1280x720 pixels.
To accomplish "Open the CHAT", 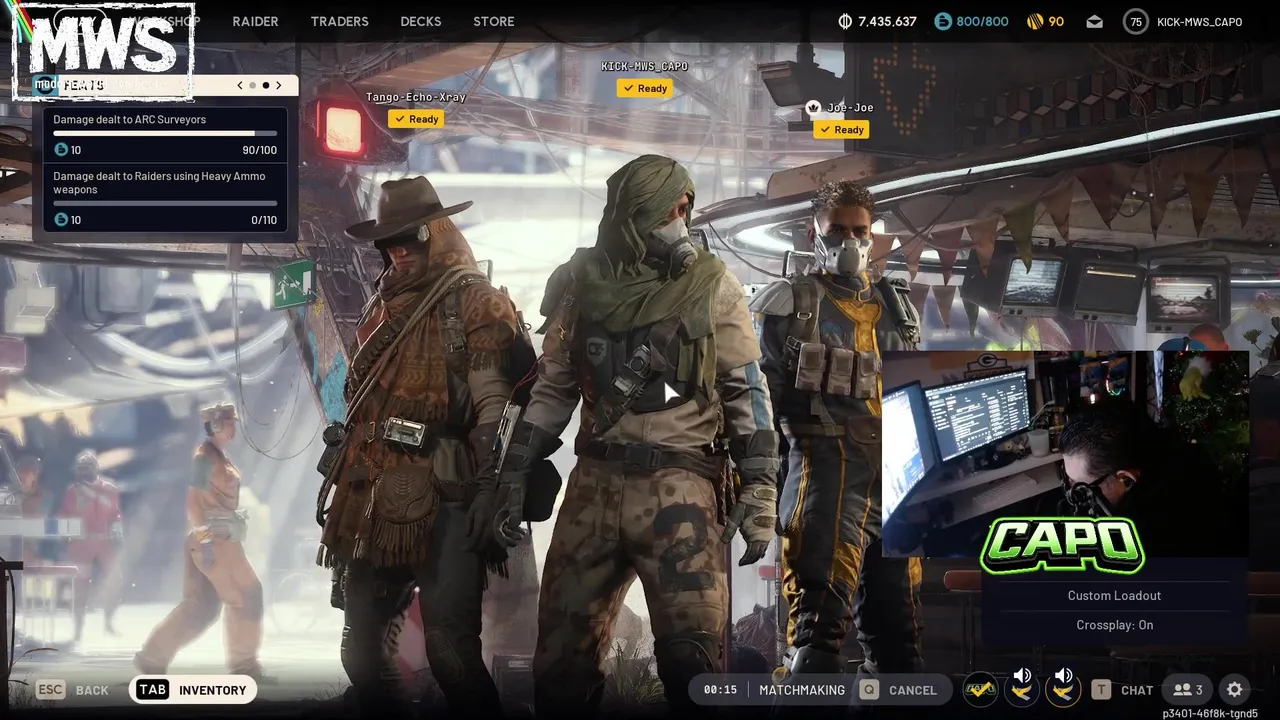I will [1137, 691].
